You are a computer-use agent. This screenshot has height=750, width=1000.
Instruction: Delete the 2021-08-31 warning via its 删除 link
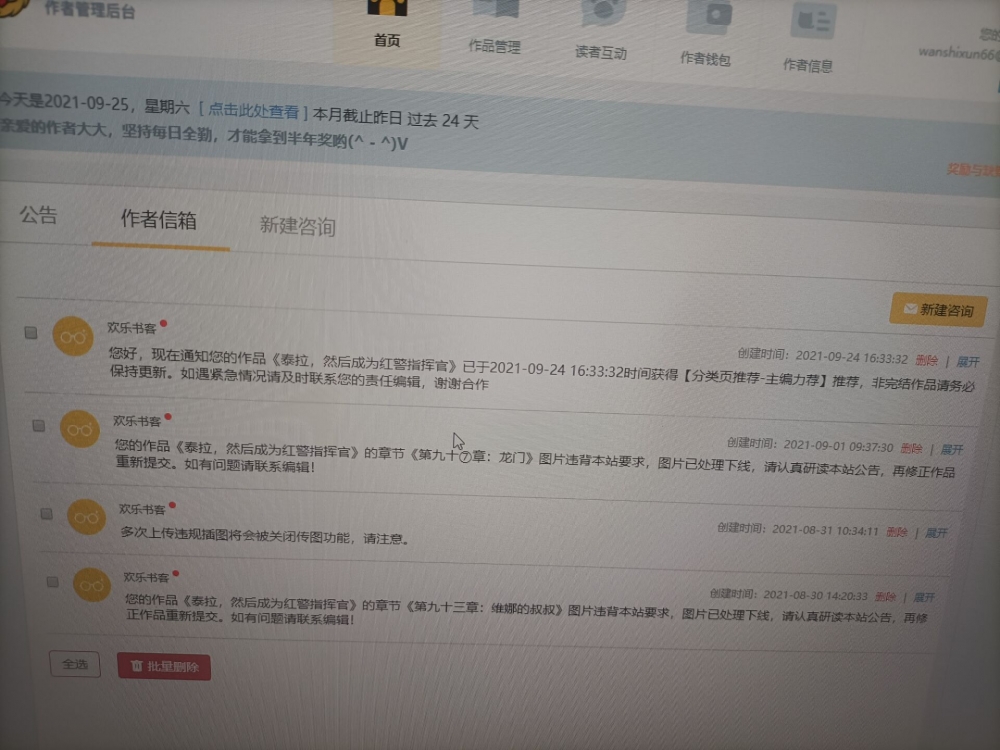[897, 532]
